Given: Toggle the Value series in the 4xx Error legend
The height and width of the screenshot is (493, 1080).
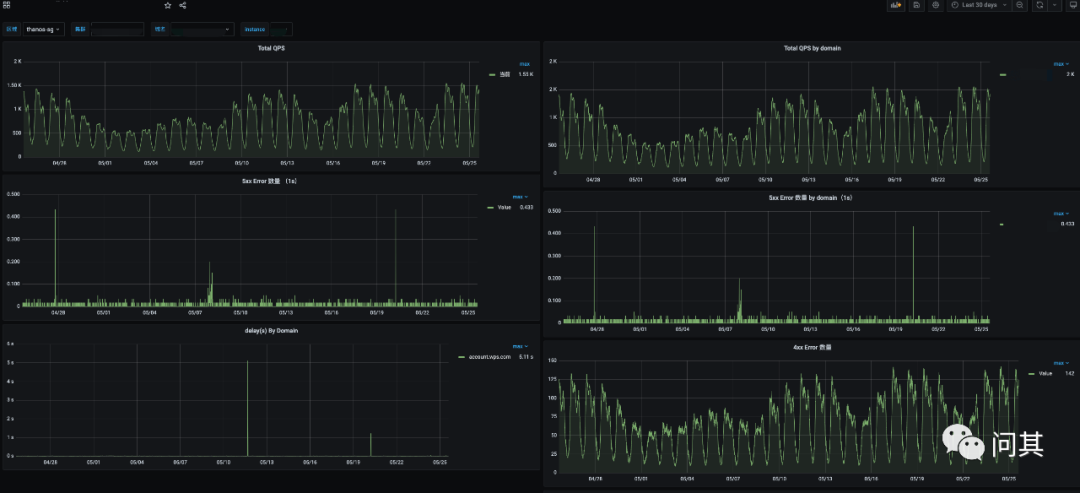Looking at the screenshot, I should tap(1045, 373).
